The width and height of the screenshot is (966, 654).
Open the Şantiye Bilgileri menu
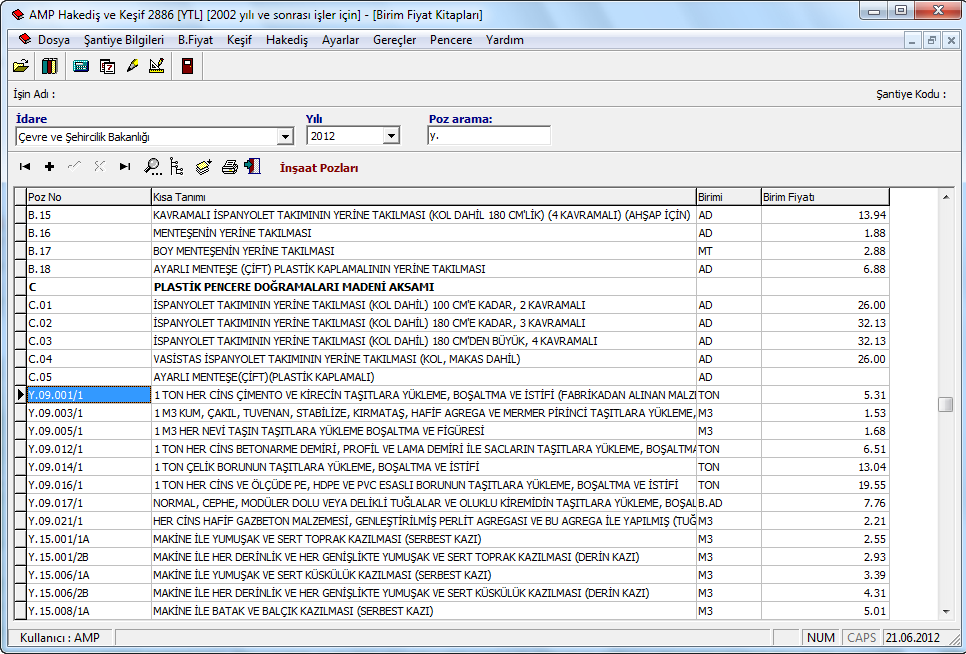pos(124,40)
